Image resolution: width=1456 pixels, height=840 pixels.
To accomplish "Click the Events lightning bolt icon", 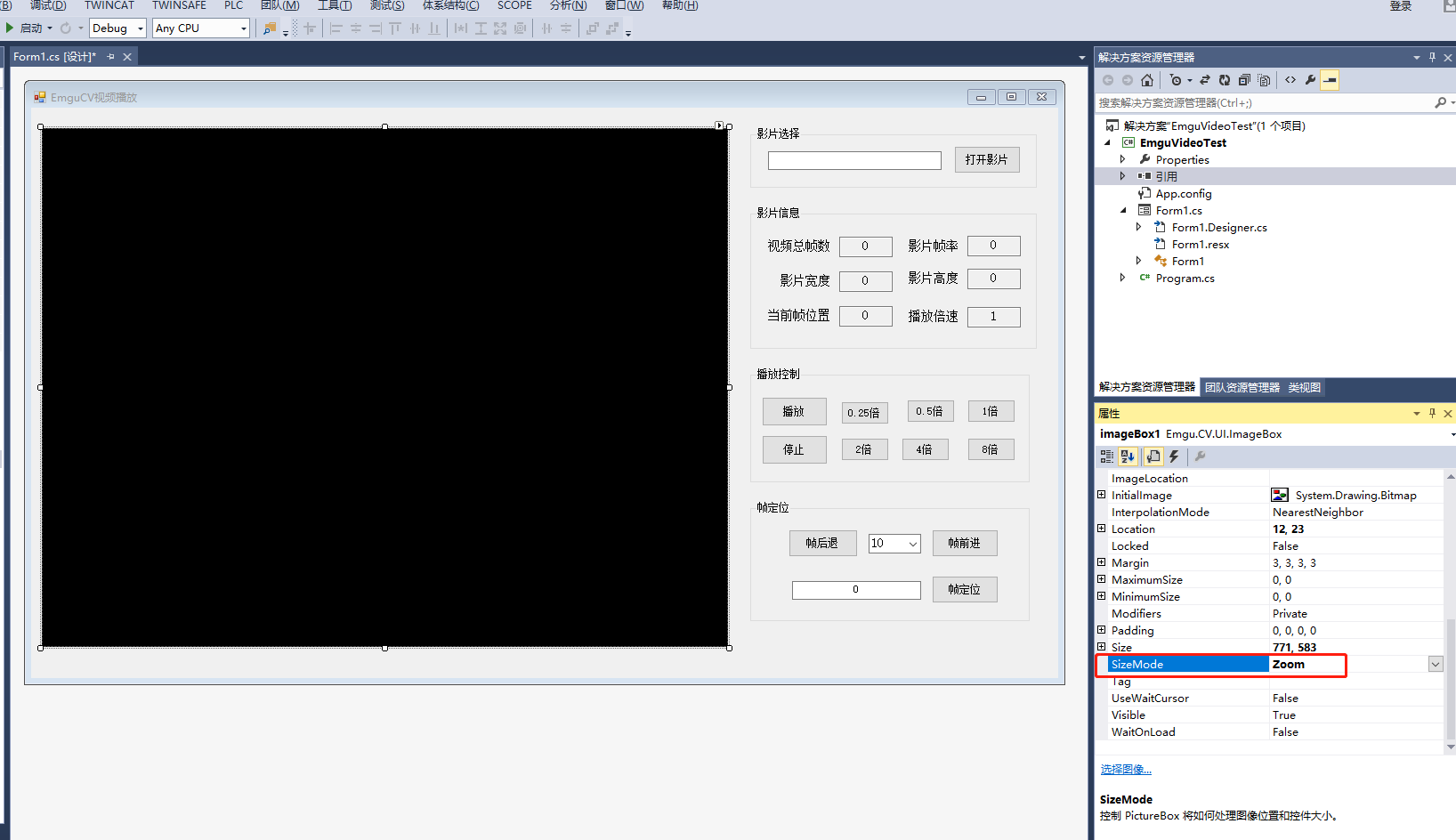I will click(x=1174, y=456).
